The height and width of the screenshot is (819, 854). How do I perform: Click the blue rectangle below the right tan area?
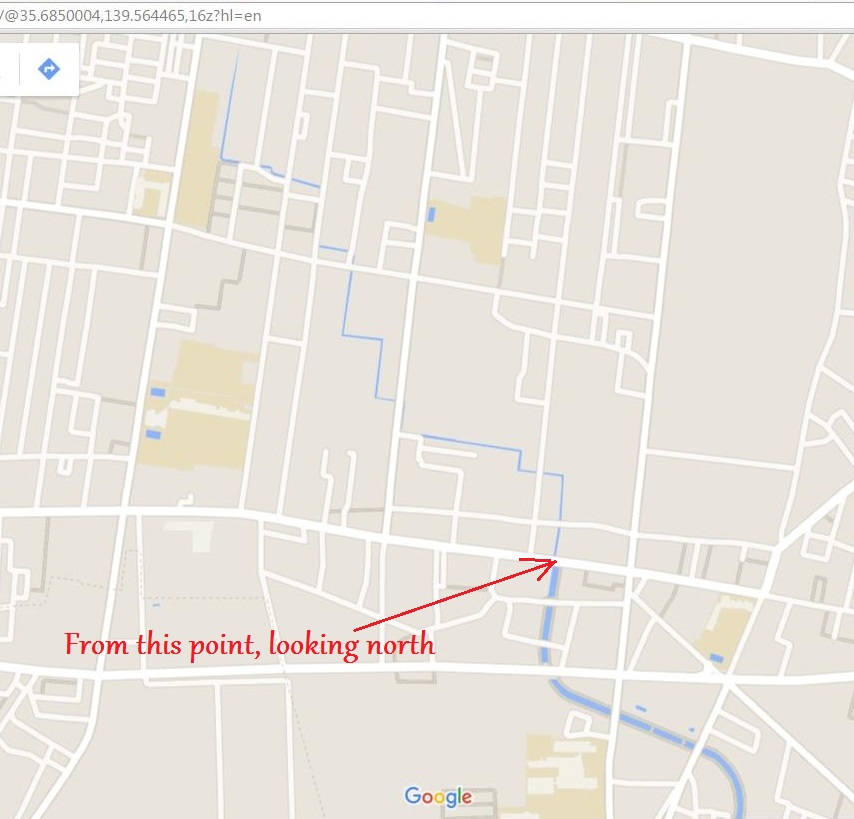click(717, 658)
